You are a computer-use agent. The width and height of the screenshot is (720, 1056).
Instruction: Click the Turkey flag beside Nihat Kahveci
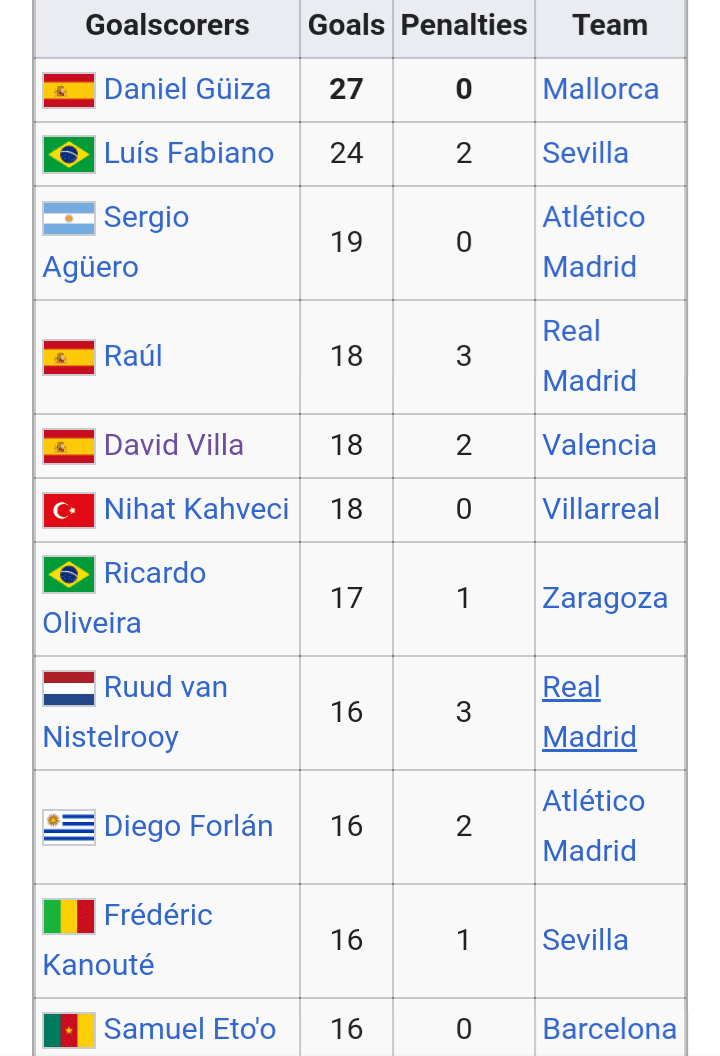tap(69, 510)
